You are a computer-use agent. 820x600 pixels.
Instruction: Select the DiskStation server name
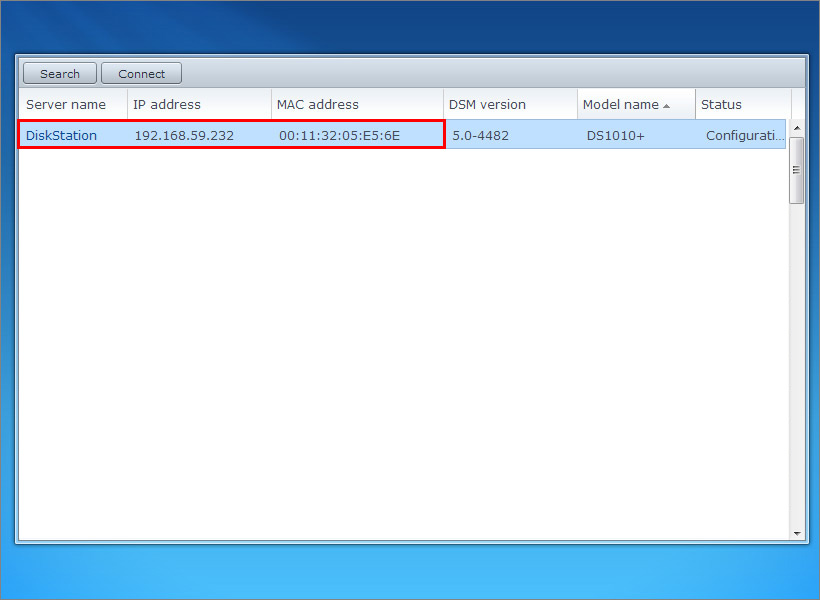61,135
